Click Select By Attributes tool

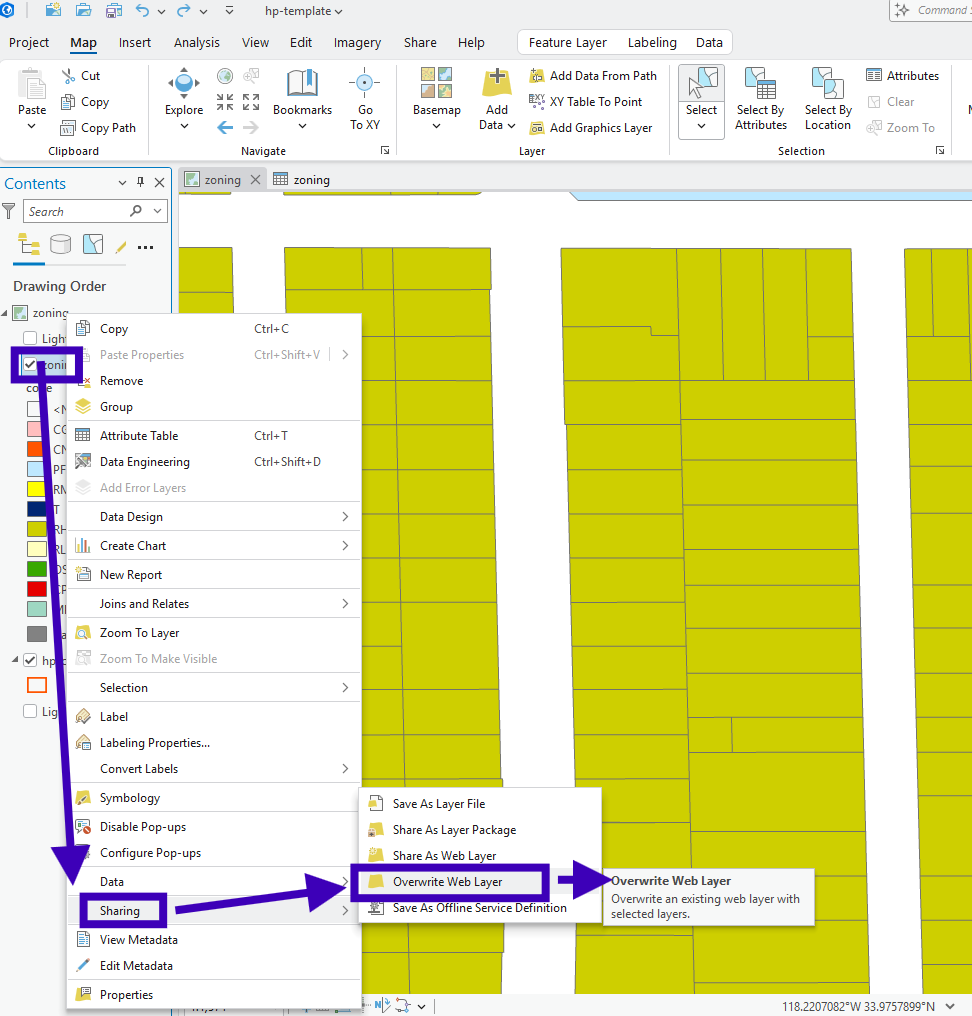[x=761, y=90]
